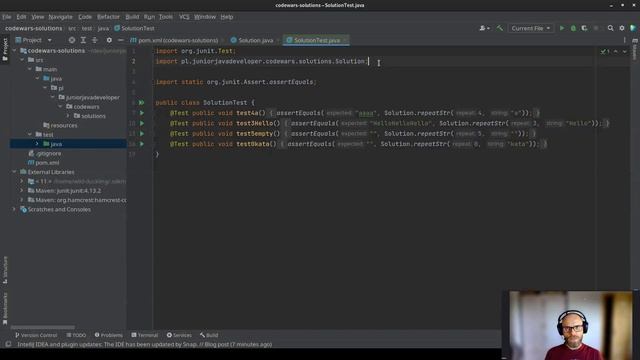Toggle the Project side tool window button

[5, 49]
